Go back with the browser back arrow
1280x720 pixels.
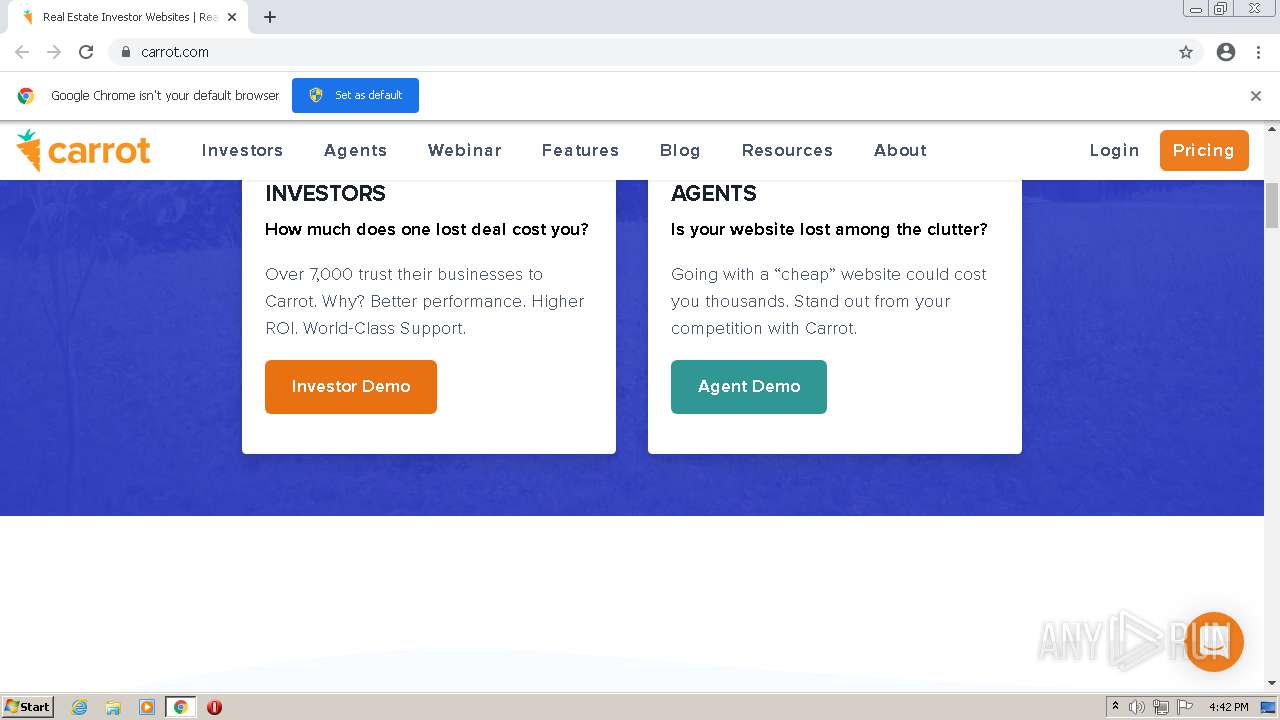(x=22, y=52)
